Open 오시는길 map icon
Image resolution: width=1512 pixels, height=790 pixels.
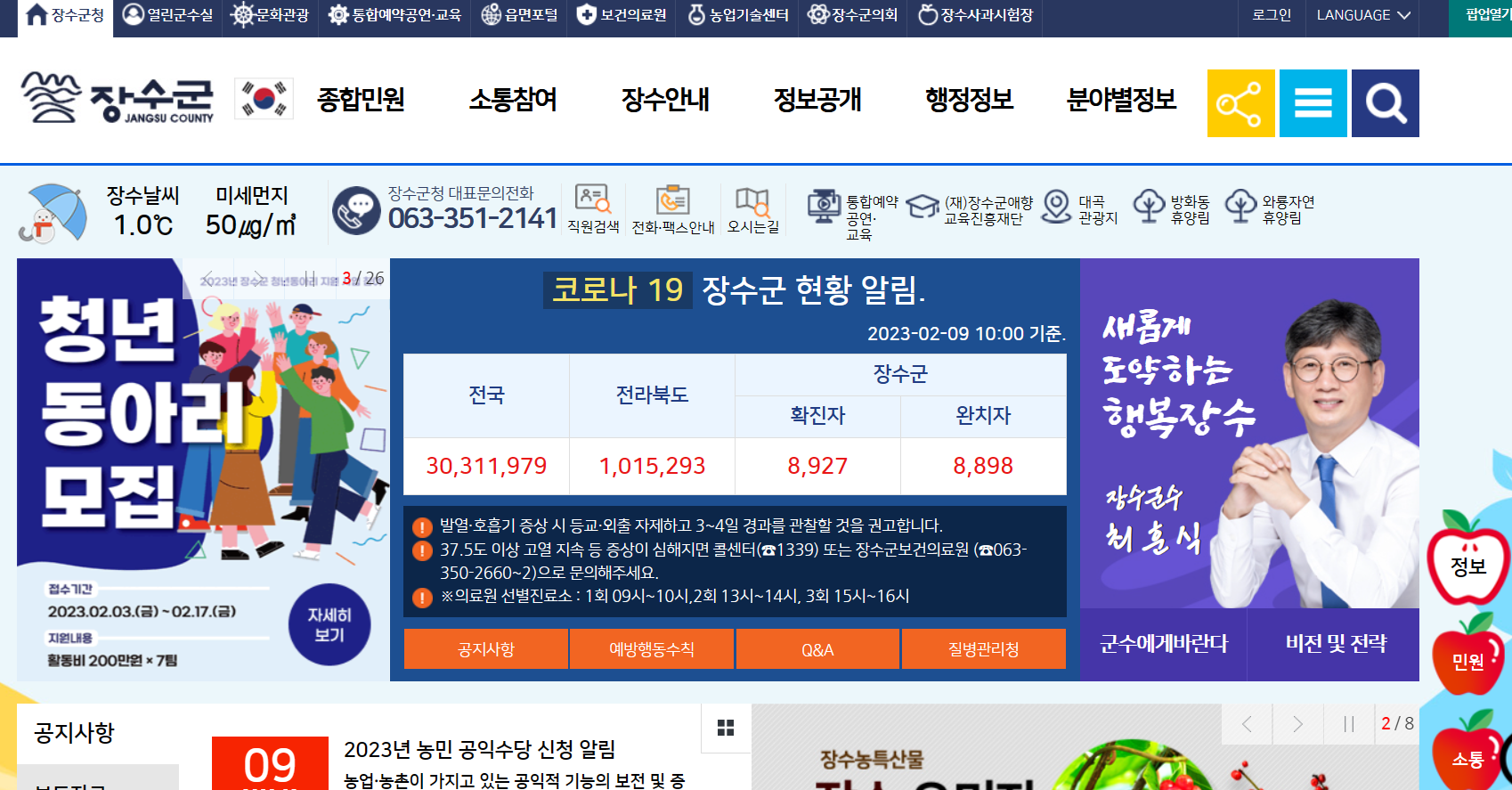tap(753, 209)
